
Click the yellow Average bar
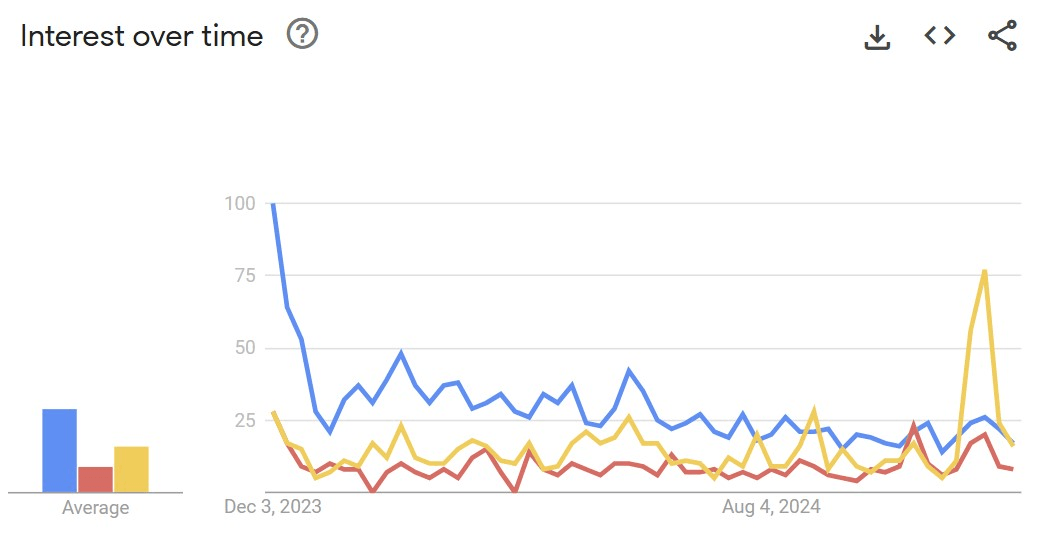(131, 468)
